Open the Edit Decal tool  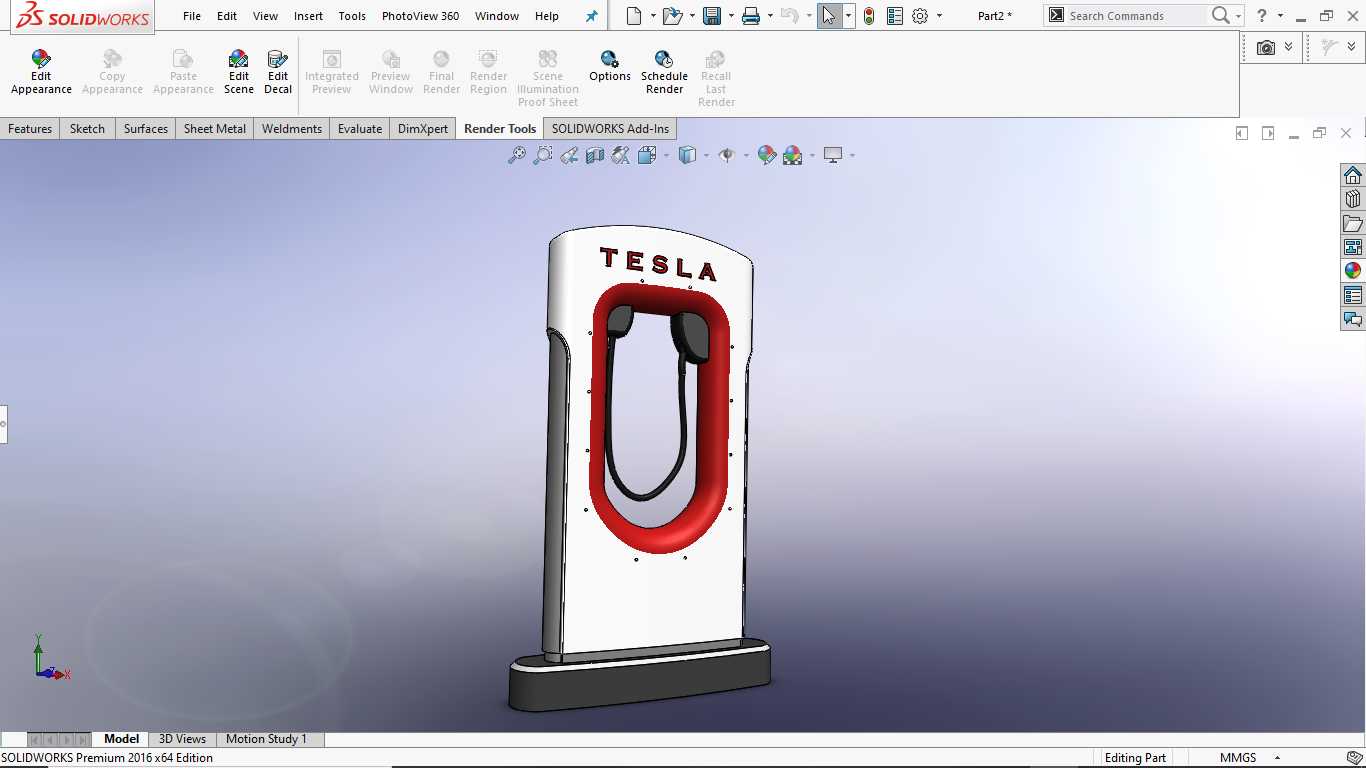278,72
